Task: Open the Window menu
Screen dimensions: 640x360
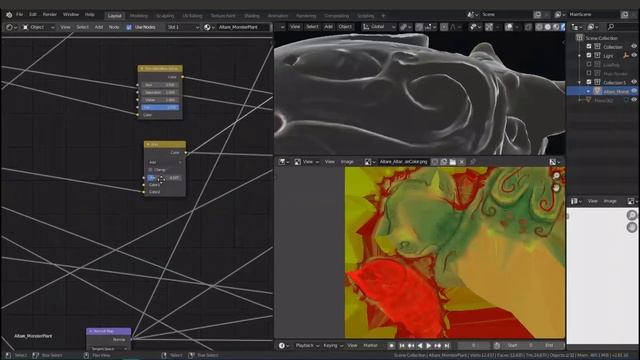Action: coord(71,15)
